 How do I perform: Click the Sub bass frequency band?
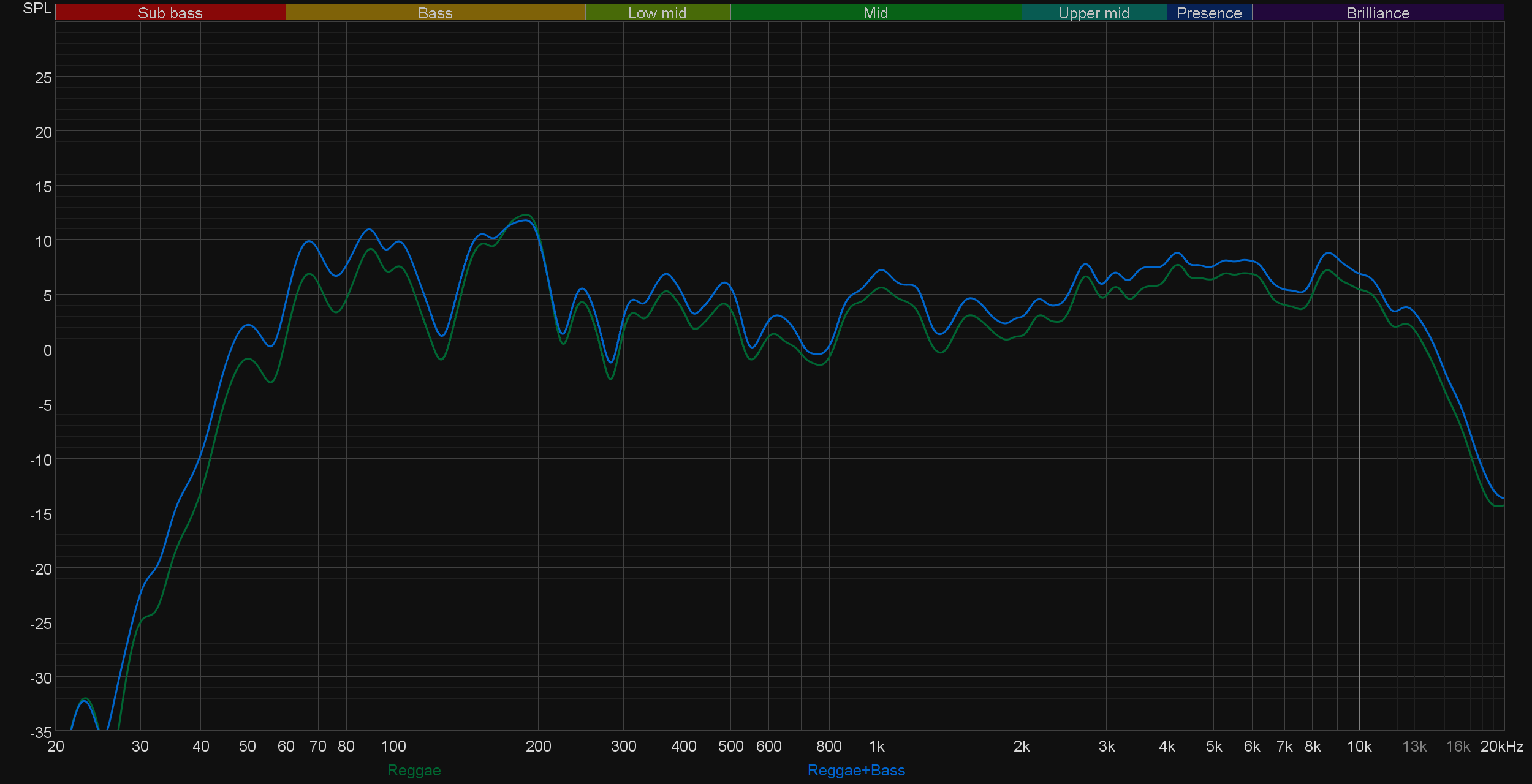[170, 13]
